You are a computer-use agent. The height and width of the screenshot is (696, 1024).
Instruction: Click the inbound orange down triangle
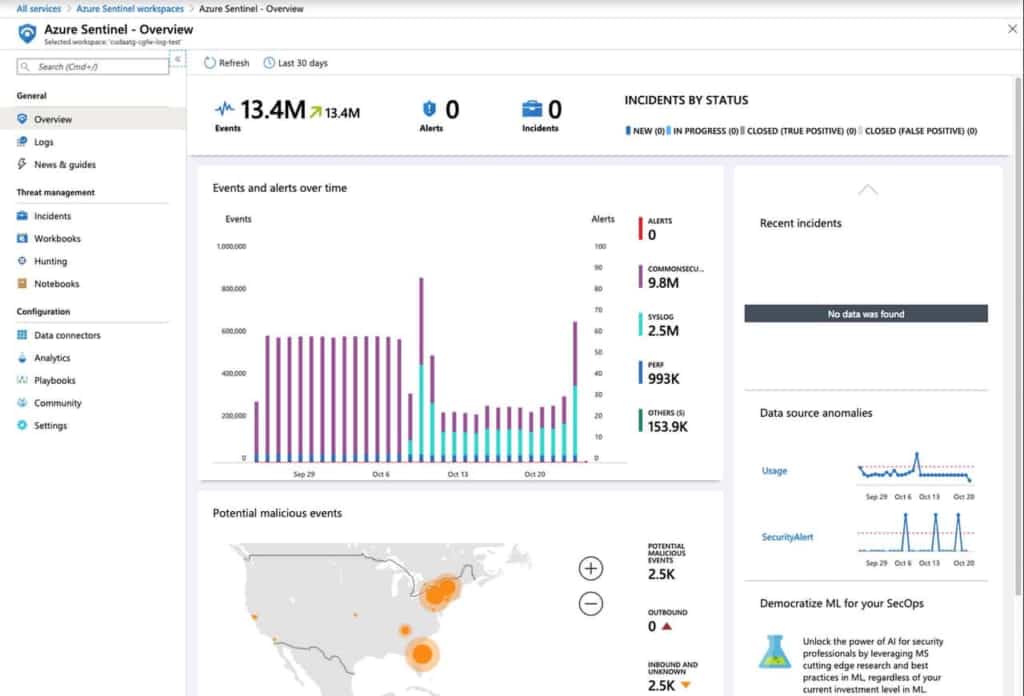pos(686,685)
